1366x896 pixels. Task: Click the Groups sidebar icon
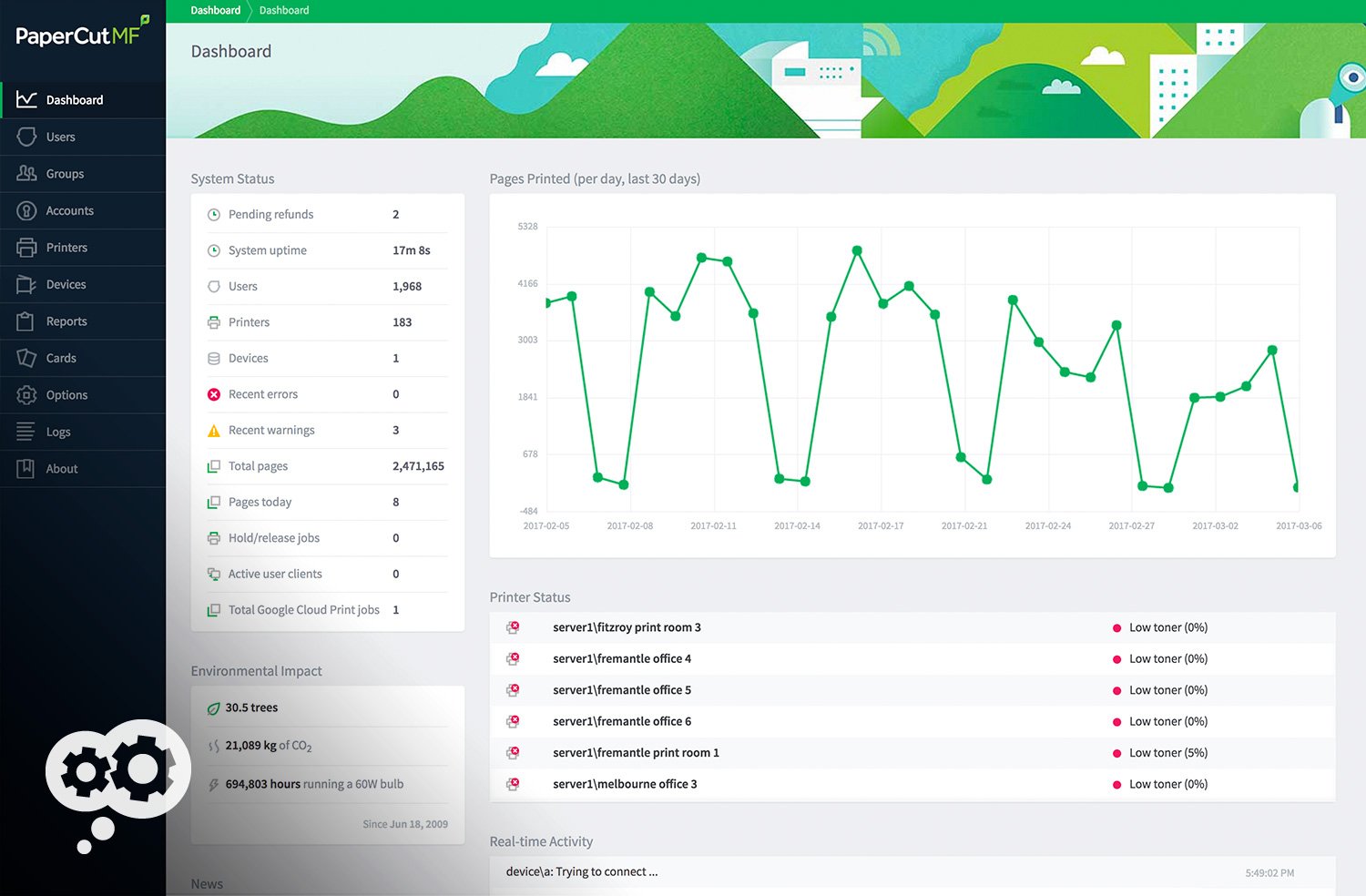[x=26, y=173]
